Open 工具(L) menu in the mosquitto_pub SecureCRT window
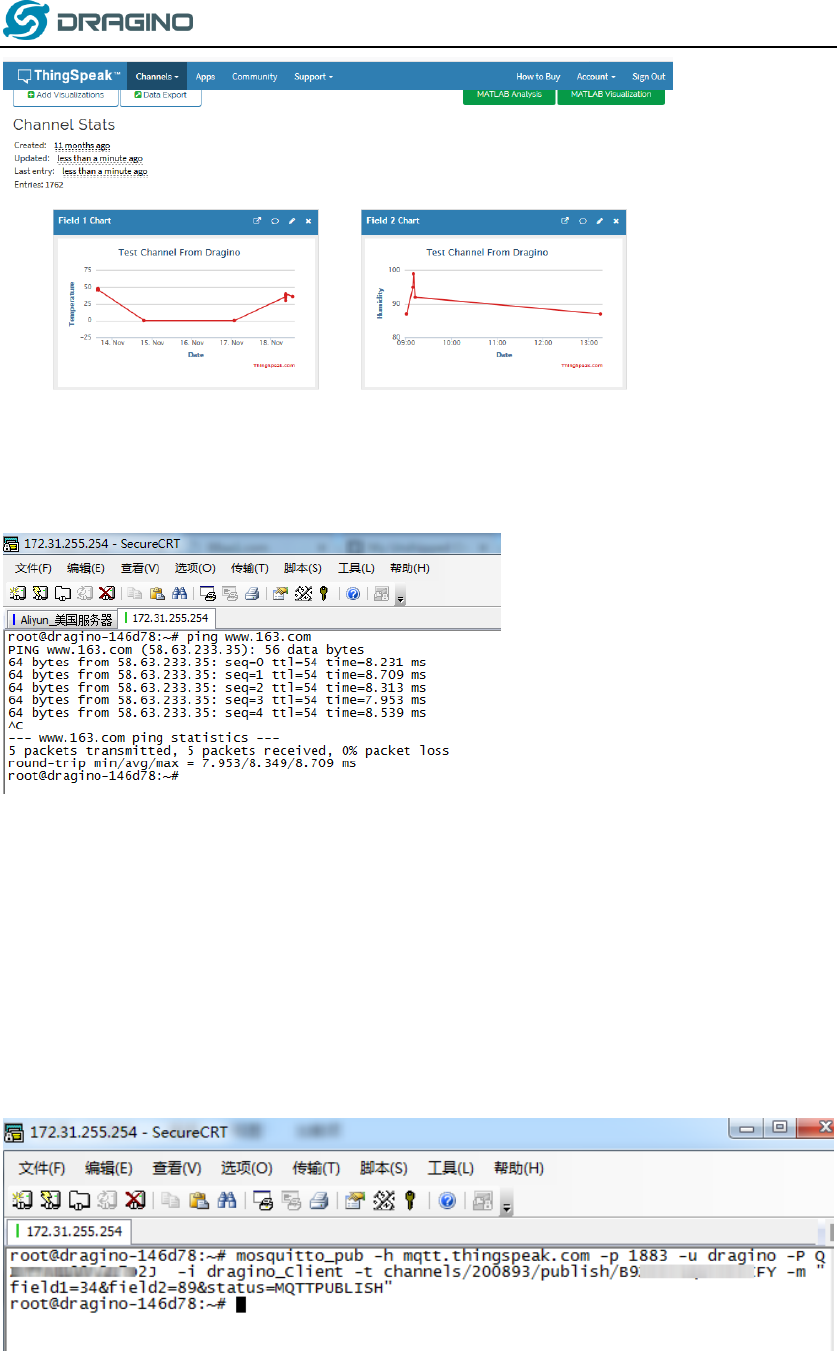837x1351 pixels. 451,1168
